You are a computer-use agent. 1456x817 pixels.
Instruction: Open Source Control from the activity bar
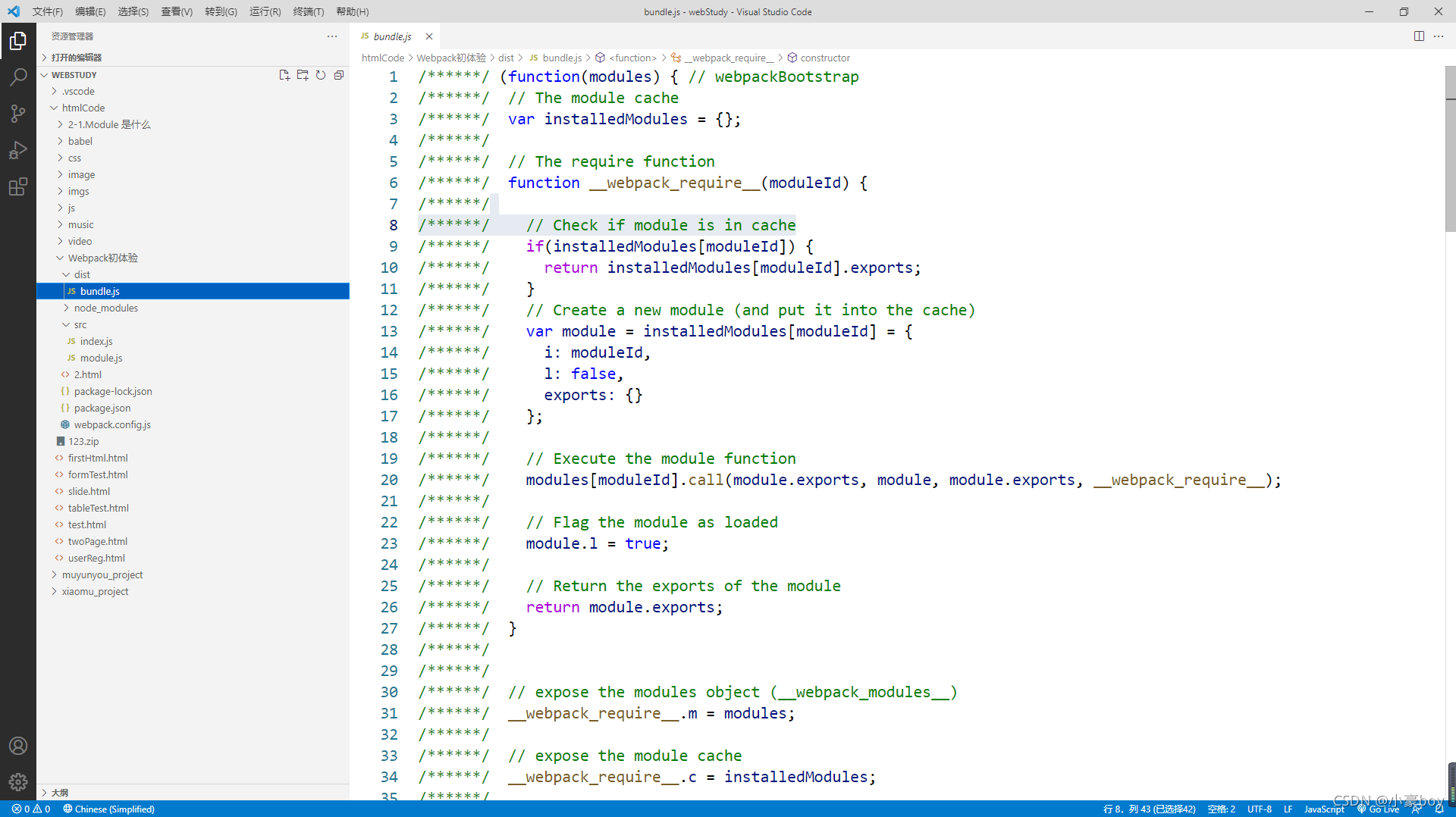[x=18, y=113]
